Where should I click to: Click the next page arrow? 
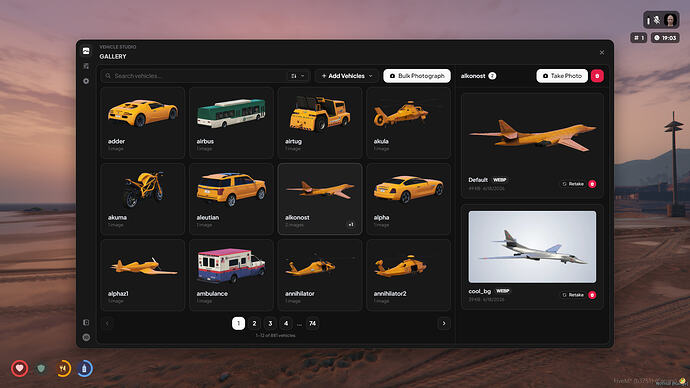[x=444, y=323]
